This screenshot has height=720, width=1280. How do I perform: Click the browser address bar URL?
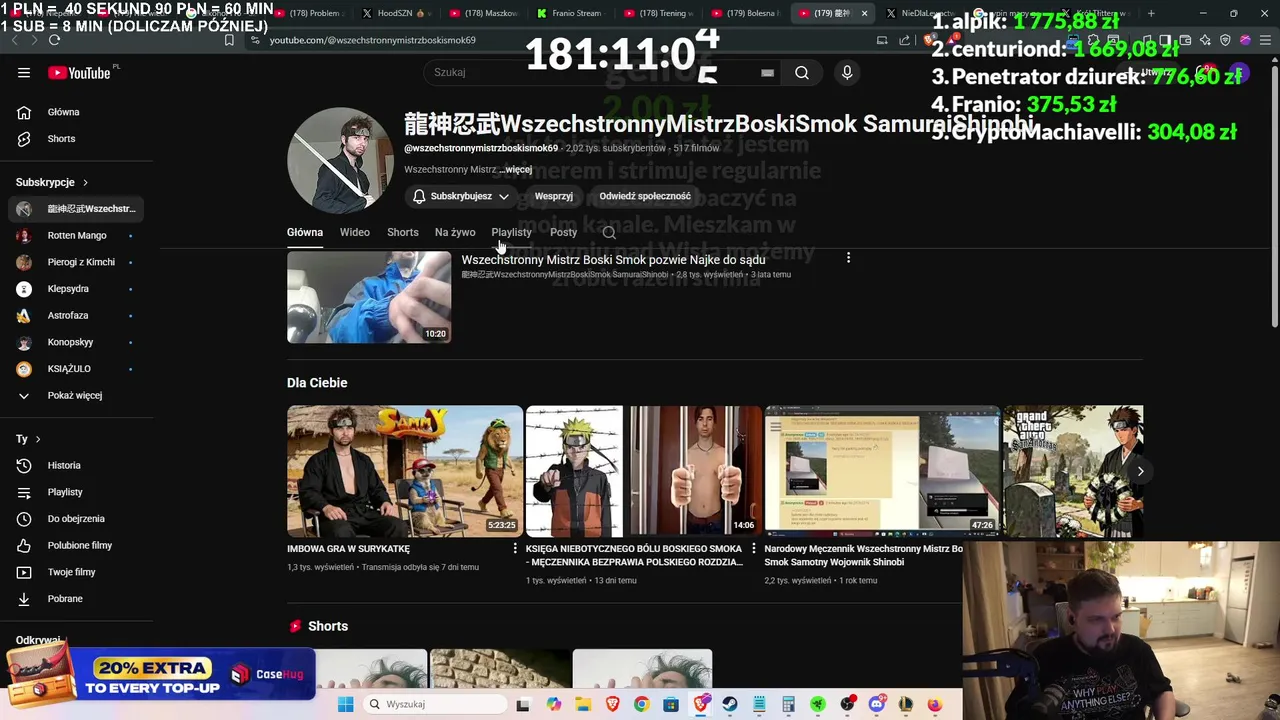pos(372,40)
